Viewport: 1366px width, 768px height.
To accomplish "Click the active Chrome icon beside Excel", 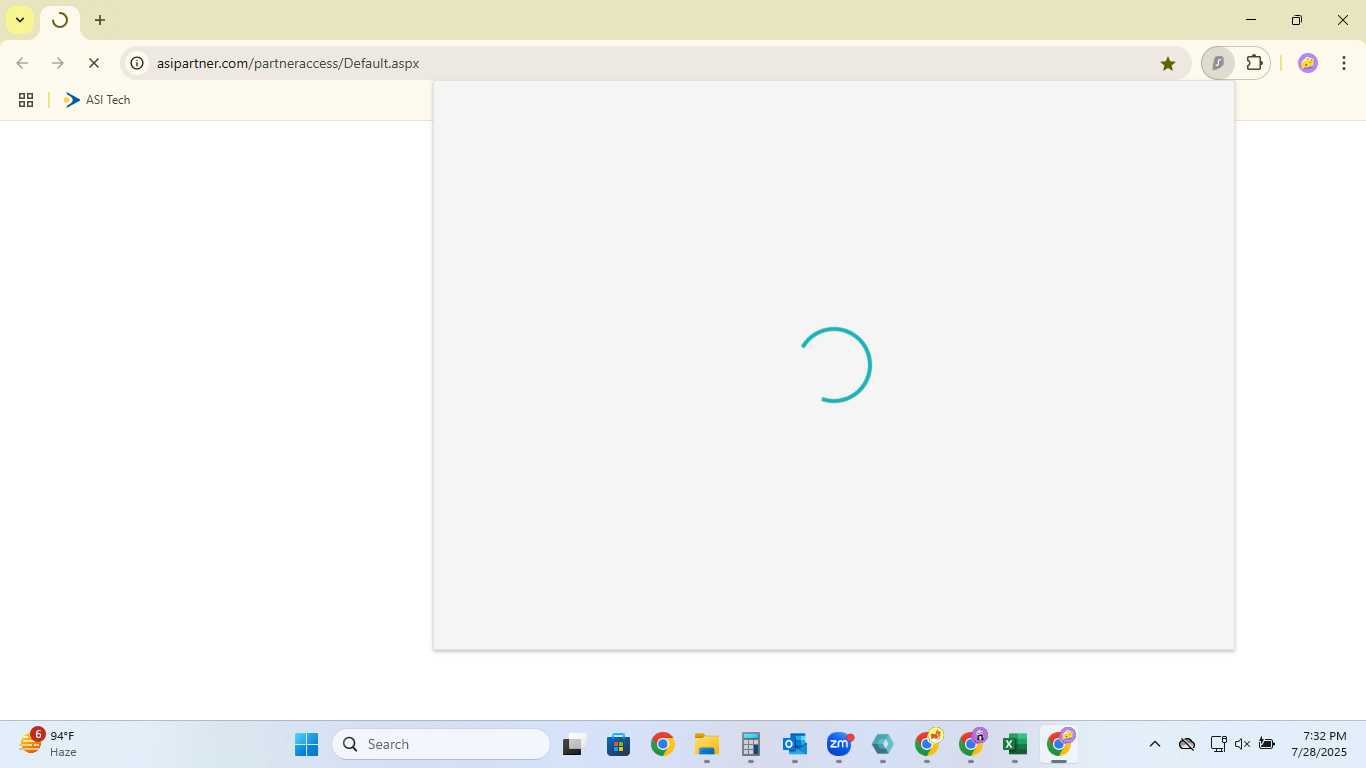I will pyautogui.click(x=1059, y=744).
